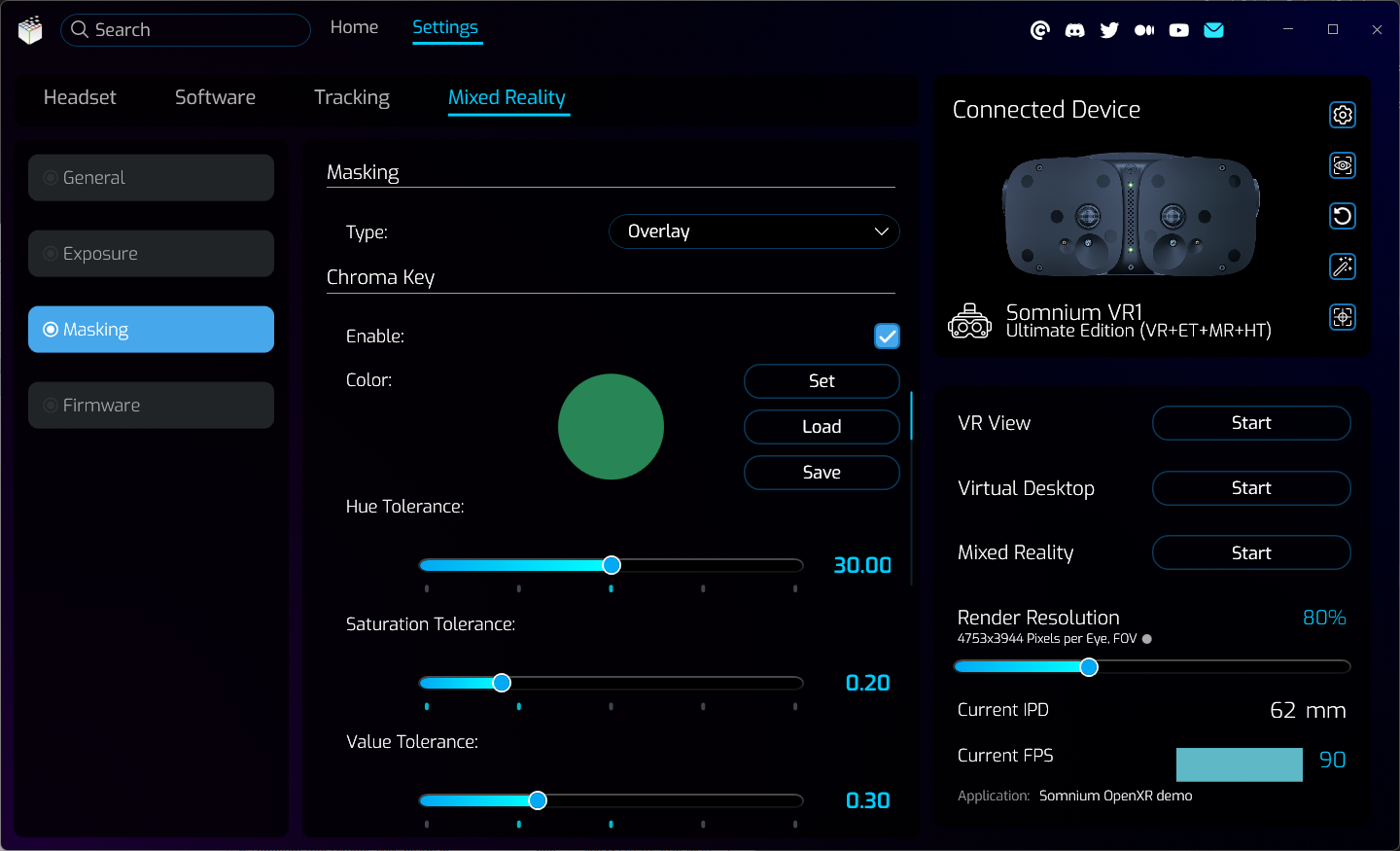Select the Exposure sidebar option
This screenshot has width=1400, height=851.
click(151, 254)
